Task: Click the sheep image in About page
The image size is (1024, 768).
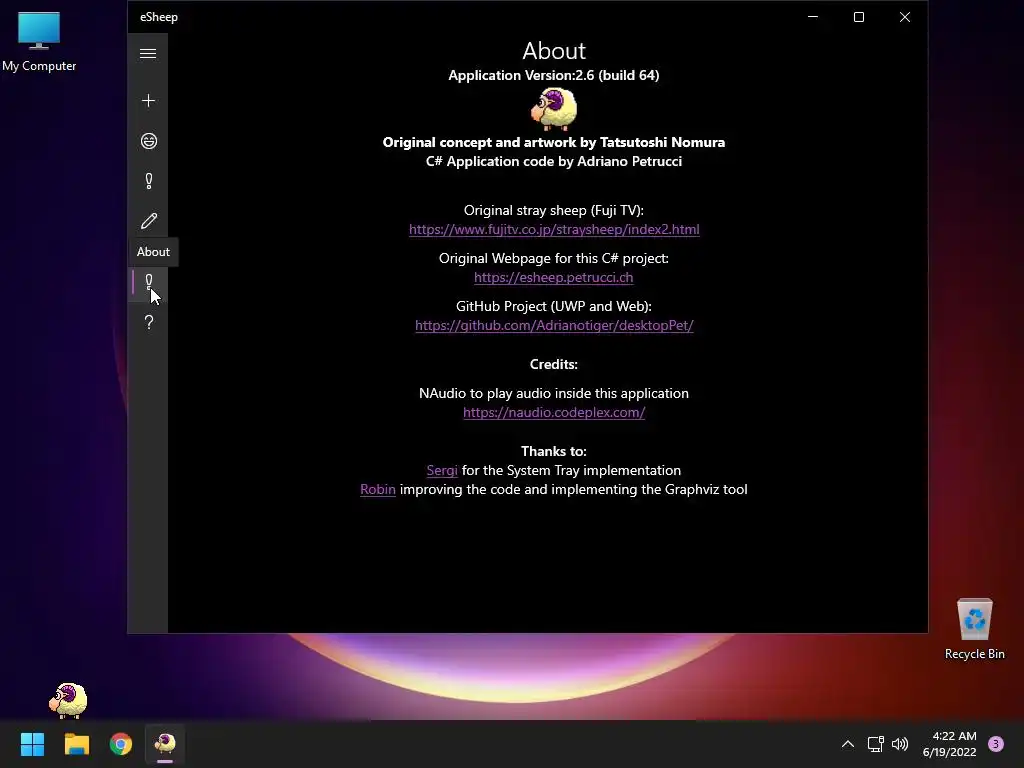Action: [554, 109]
